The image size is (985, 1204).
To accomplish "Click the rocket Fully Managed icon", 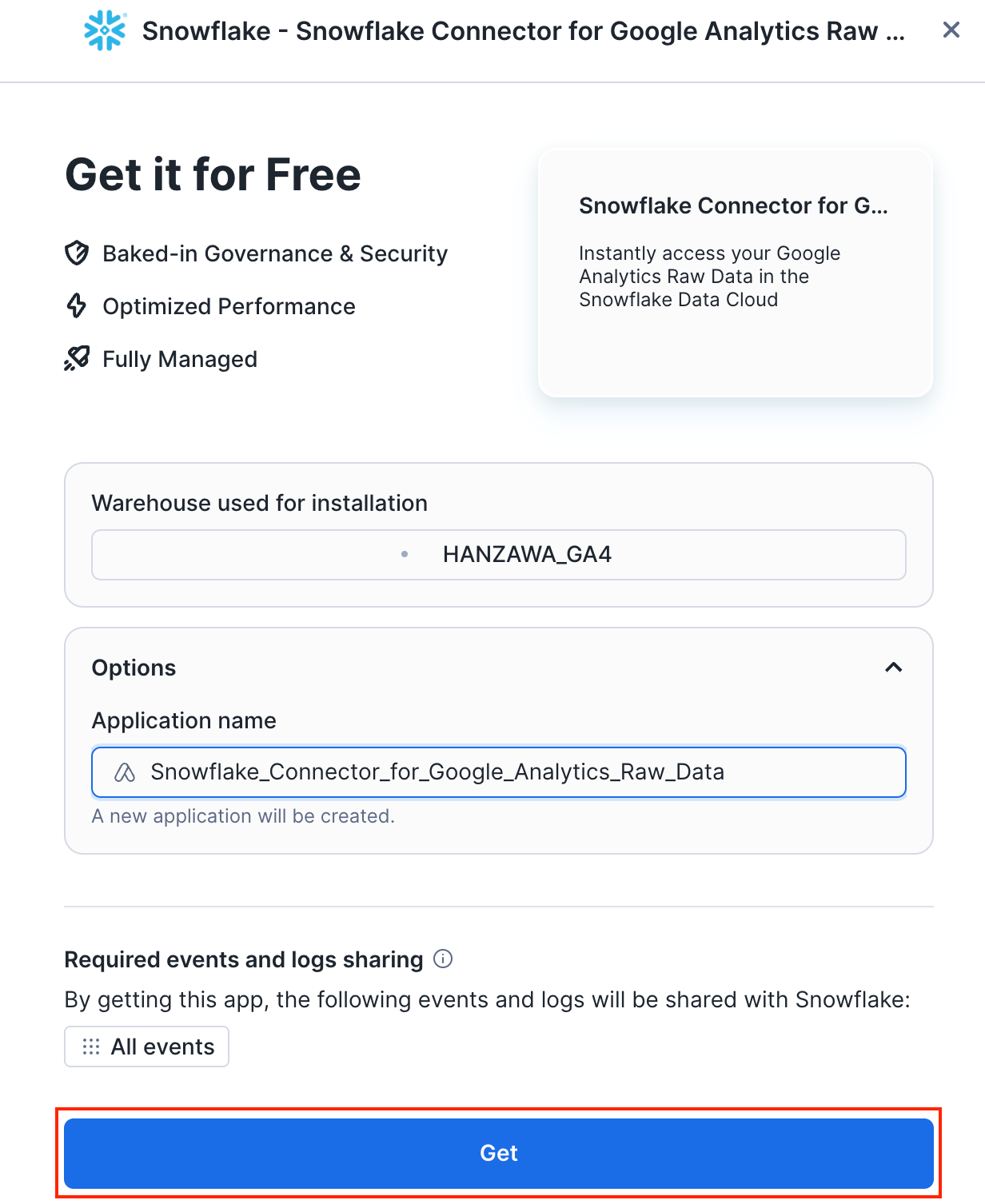I will pos(77,359).
